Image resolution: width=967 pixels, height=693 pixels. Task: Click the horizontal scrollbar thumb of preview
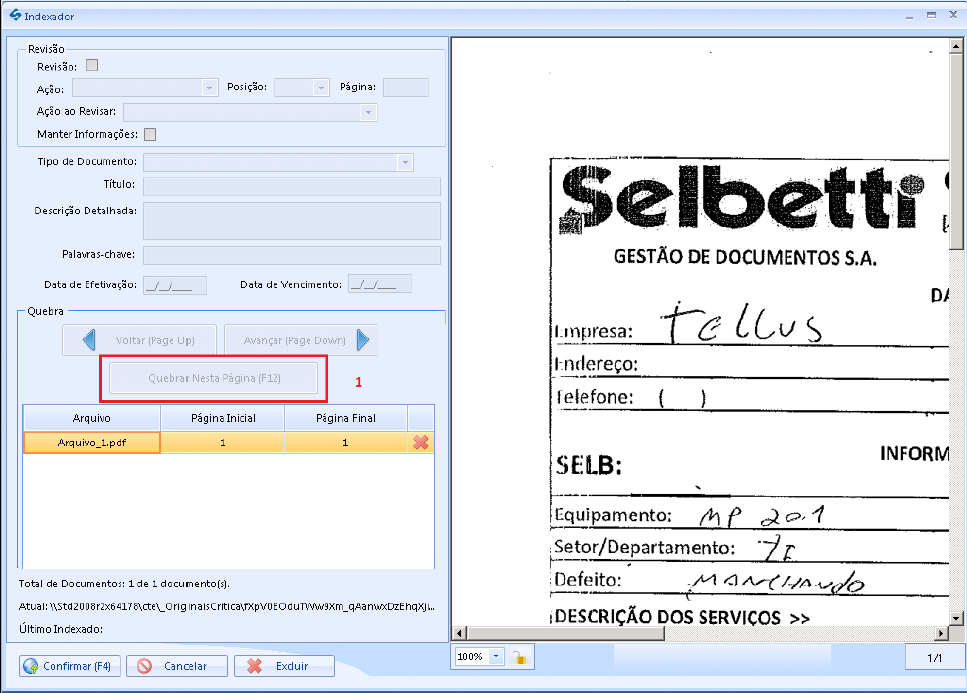566,633
